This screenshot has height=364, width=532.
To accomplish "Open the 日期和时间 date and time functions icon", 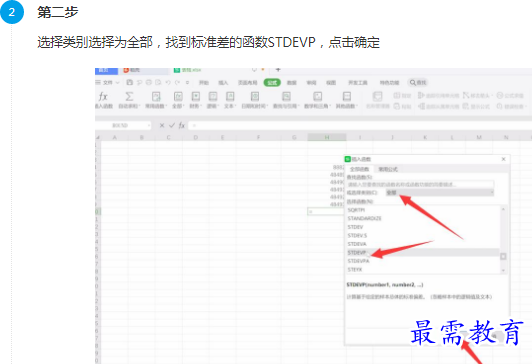I will click(255, 97).
